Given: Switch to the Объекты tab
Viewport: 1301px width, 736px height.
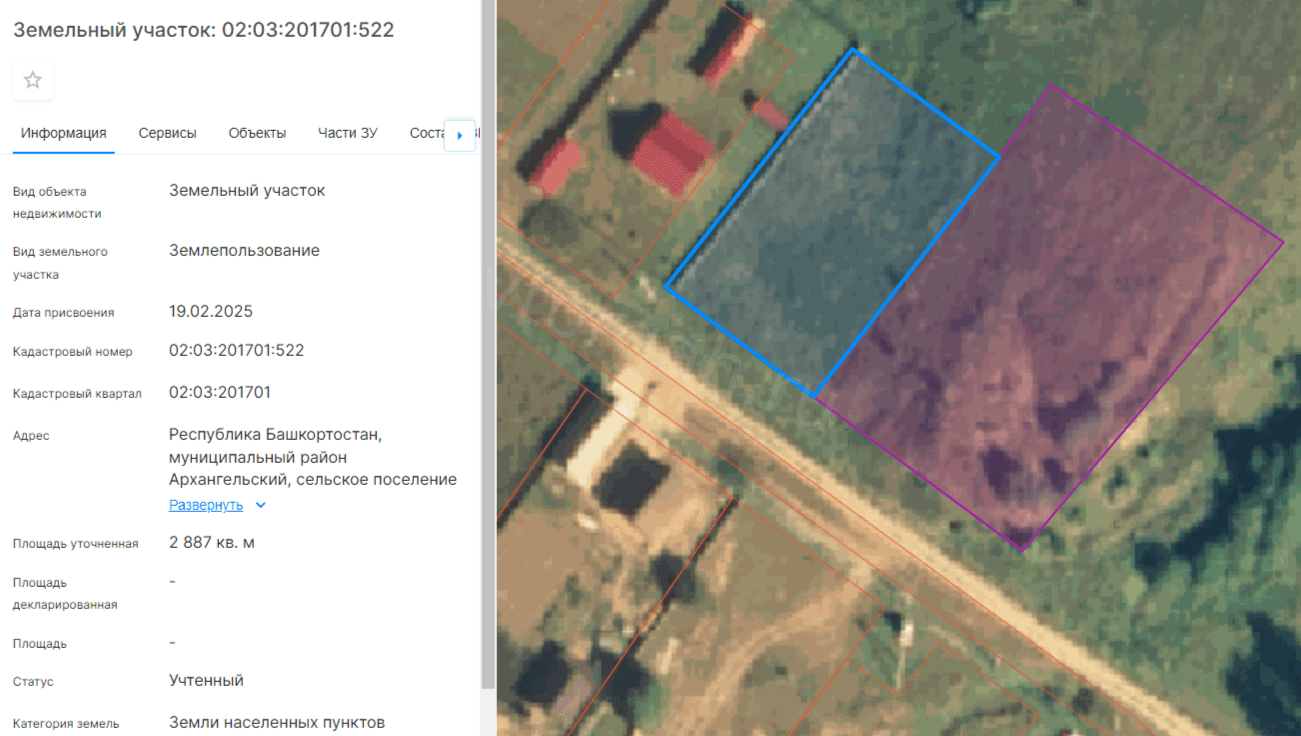Looking at the screenshot, I should point(257,133).
